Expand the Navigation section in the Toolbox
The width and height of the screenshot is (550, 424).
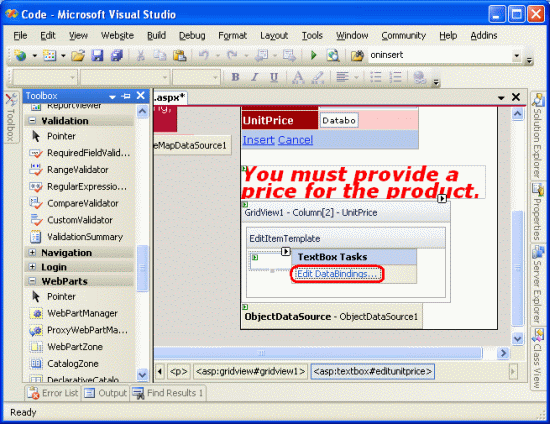(32, 253)
